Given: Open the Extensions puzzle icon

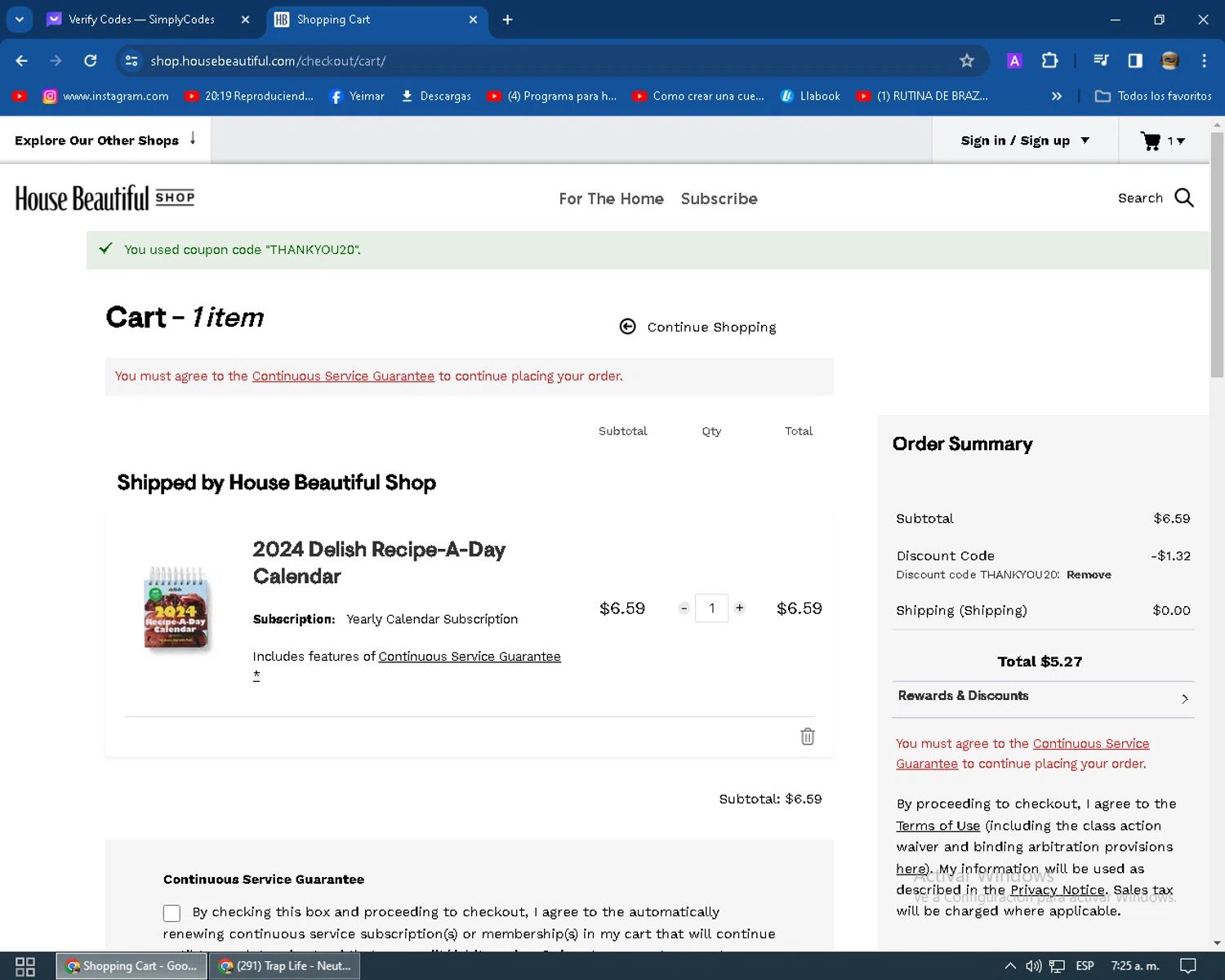Looking at the screenshot, I should click(x=1049, y=60).
